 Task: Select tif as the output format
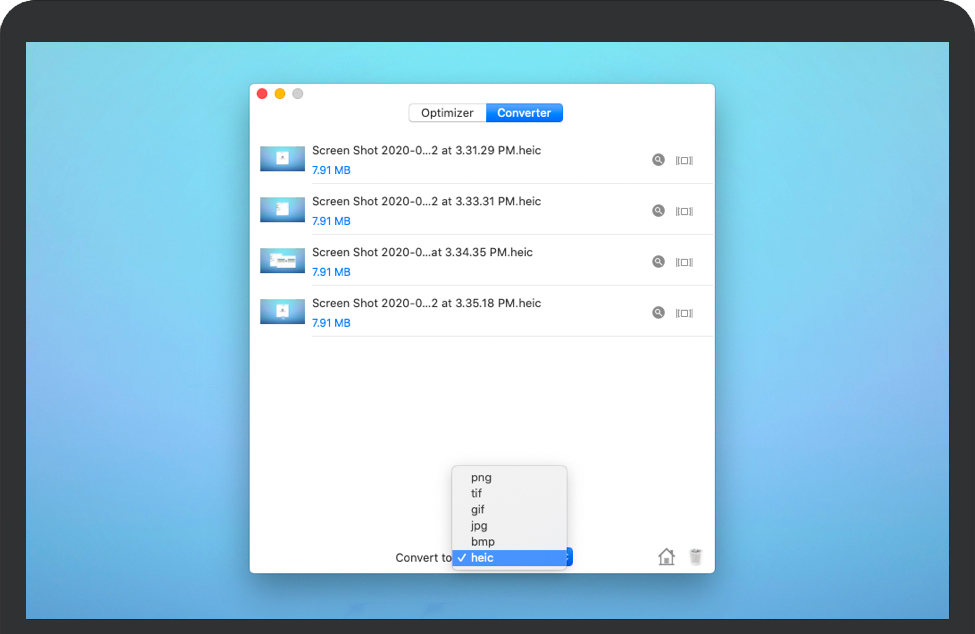tap(476, 494)
